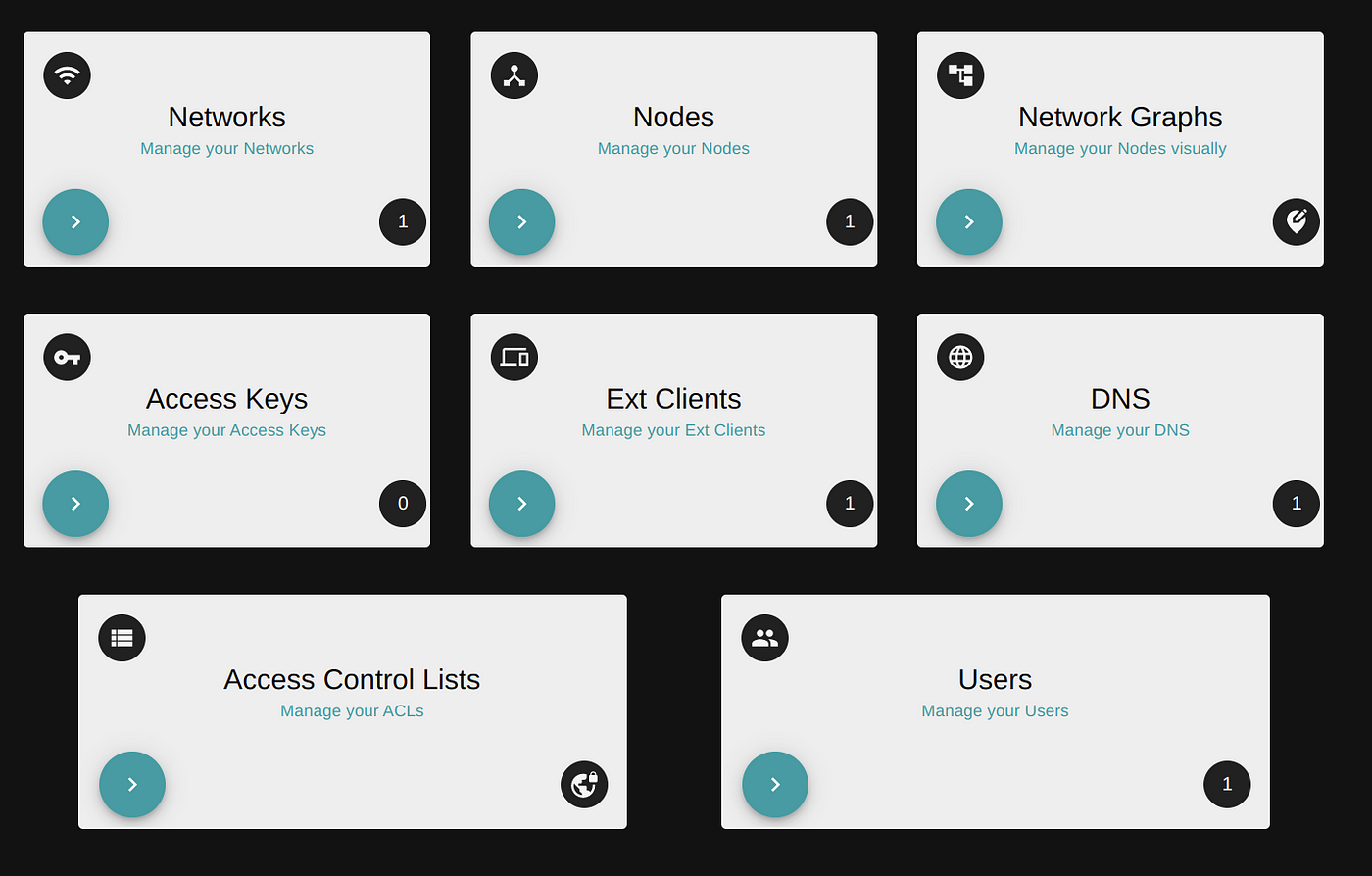
Task: Click the 0 badge on the Access Keys card
Action: point(403,504)
